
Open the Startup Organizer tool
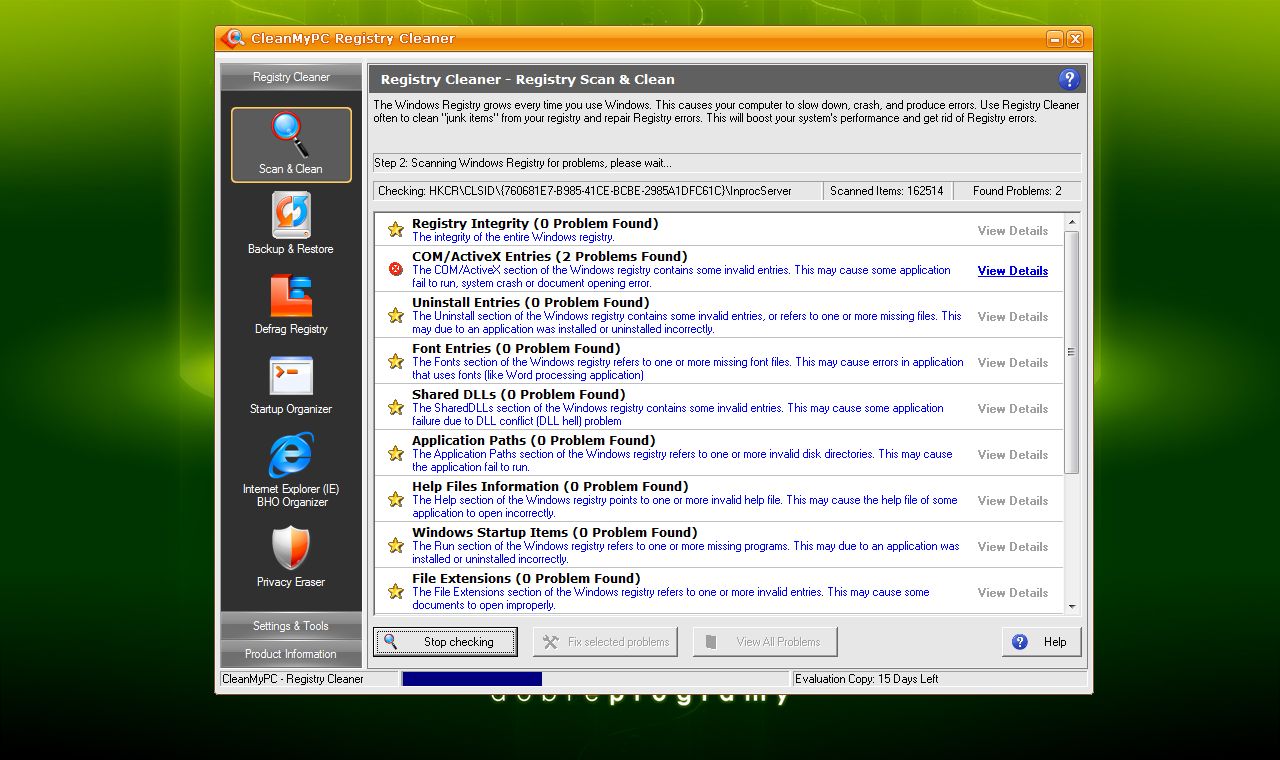[291, 385]
